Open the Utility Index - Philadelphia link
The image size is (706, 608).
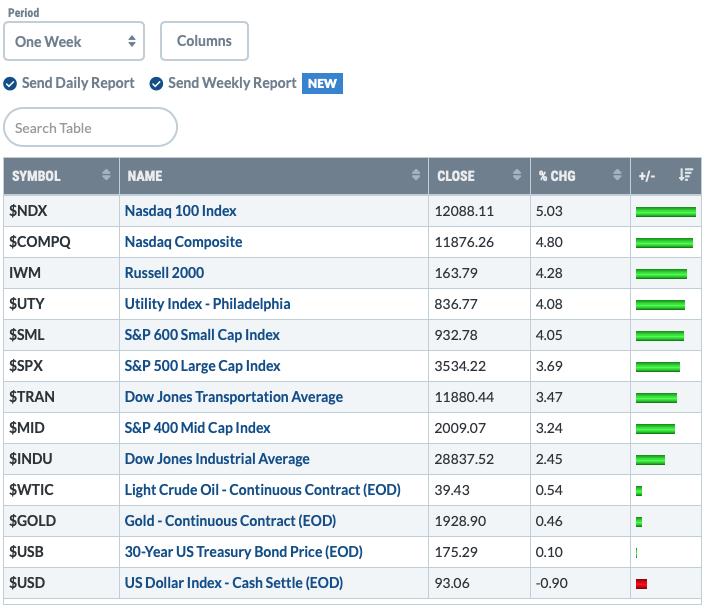coord(207,304)
